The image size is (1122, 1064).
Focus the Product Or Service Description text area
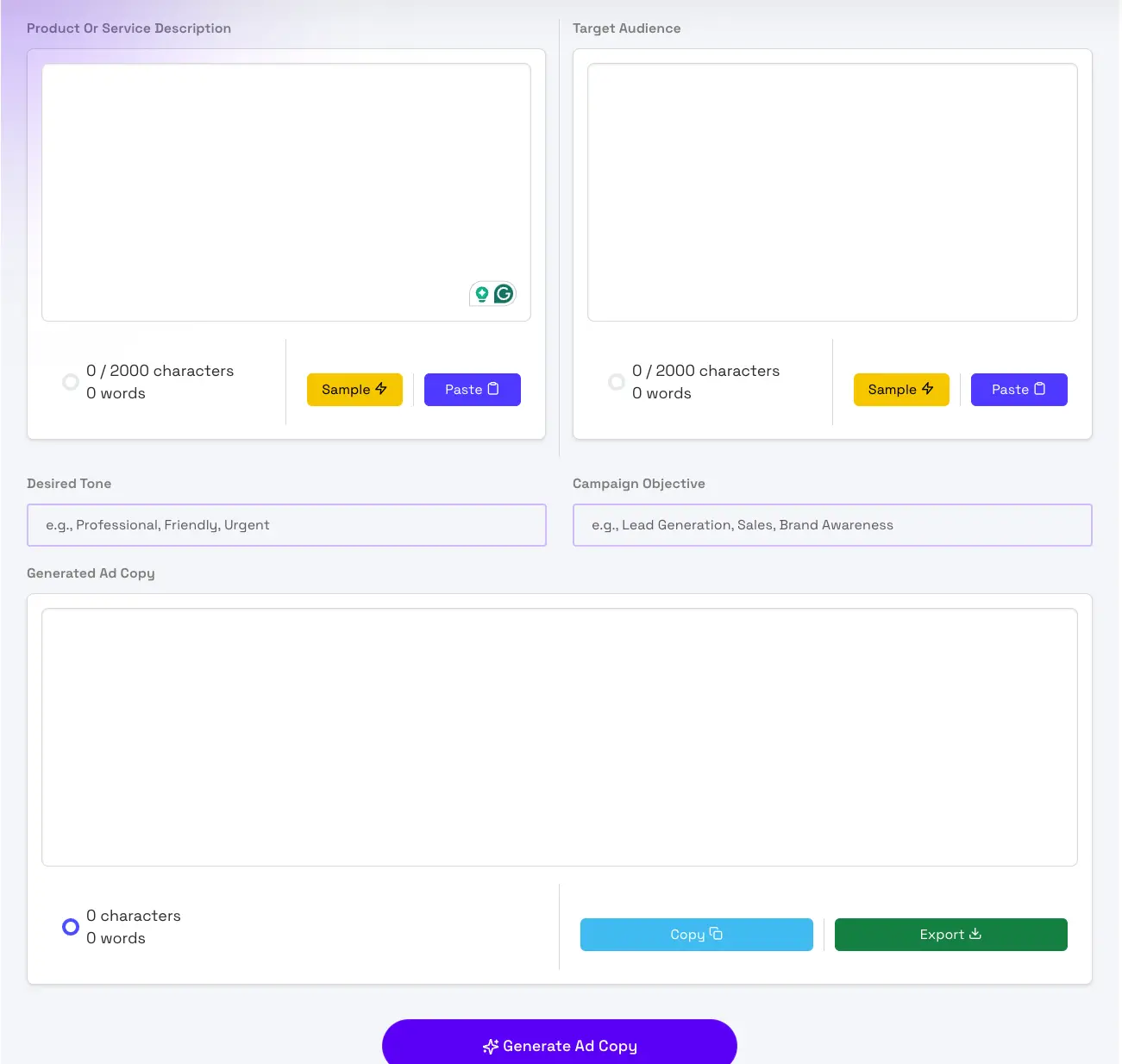point(286,192)
